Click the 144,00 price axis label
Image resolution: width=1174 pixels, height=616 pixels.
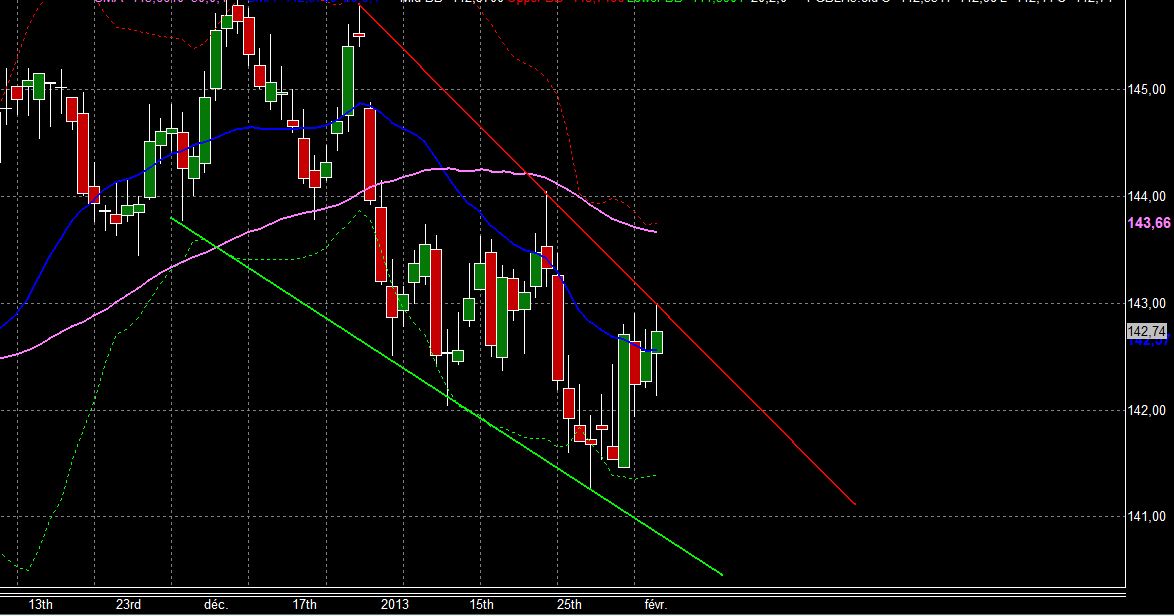(1146, 196)
